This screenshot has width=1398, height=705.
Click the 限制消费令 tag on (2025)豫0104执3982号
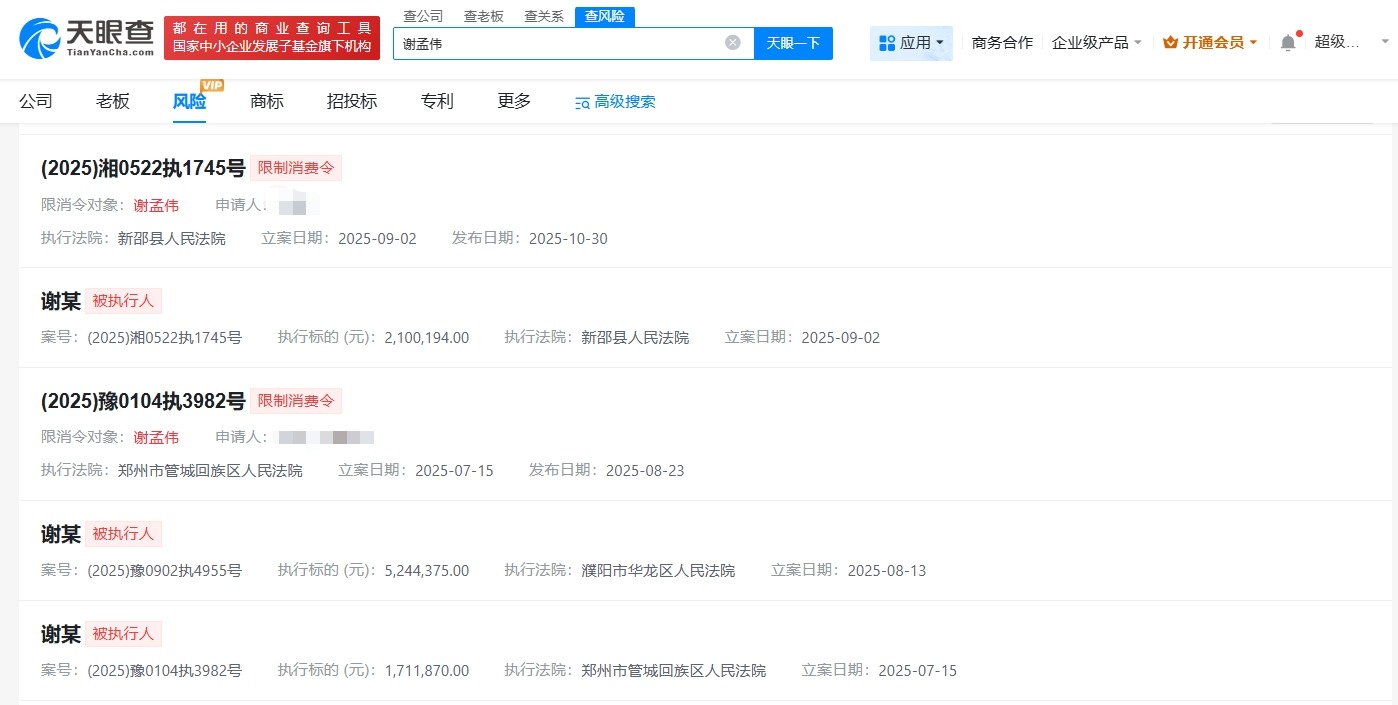[296, 400]
